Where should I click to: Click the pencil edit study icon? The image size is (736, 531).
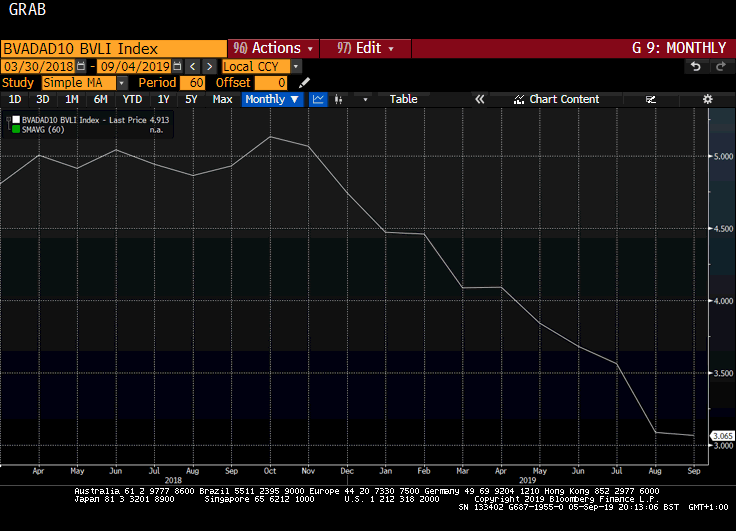[x=304, y=83]
